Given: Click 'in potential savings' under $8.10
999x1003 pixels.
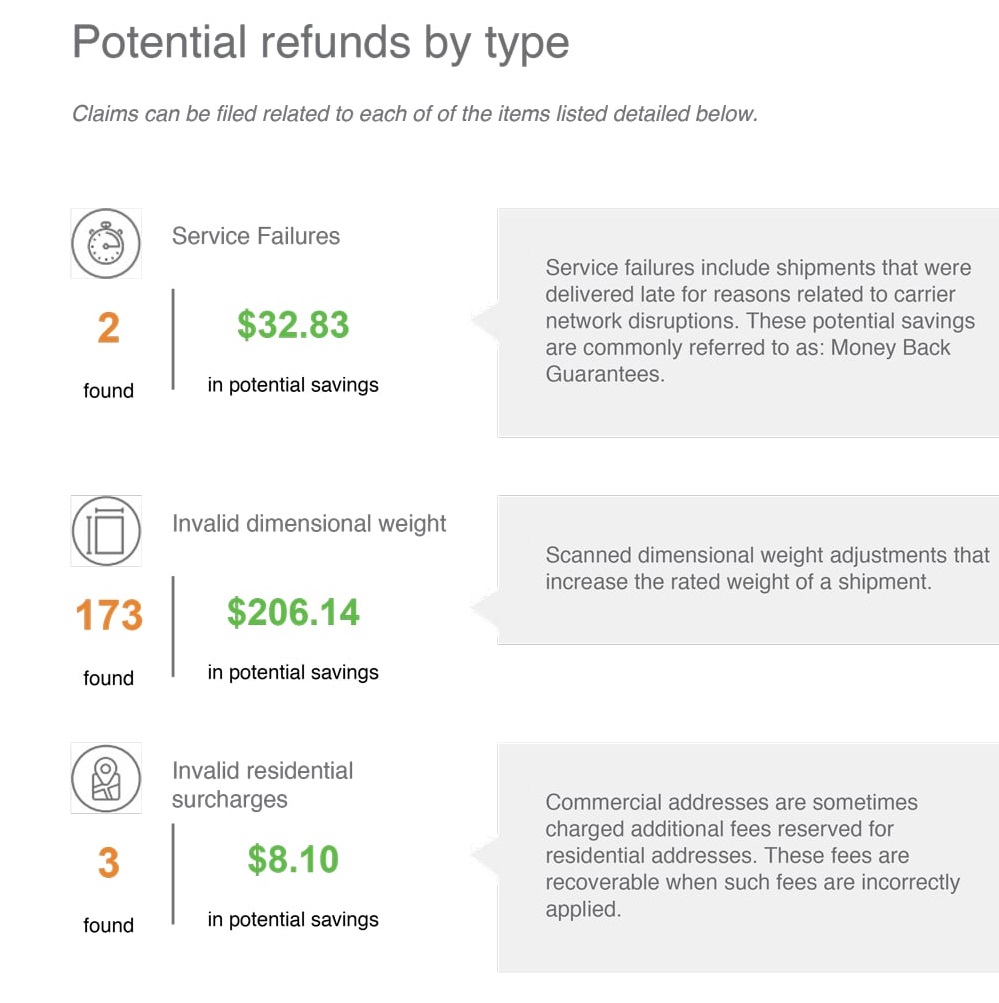Looking at the screenshot, I should pyautogui.click(x=293, y=920).
